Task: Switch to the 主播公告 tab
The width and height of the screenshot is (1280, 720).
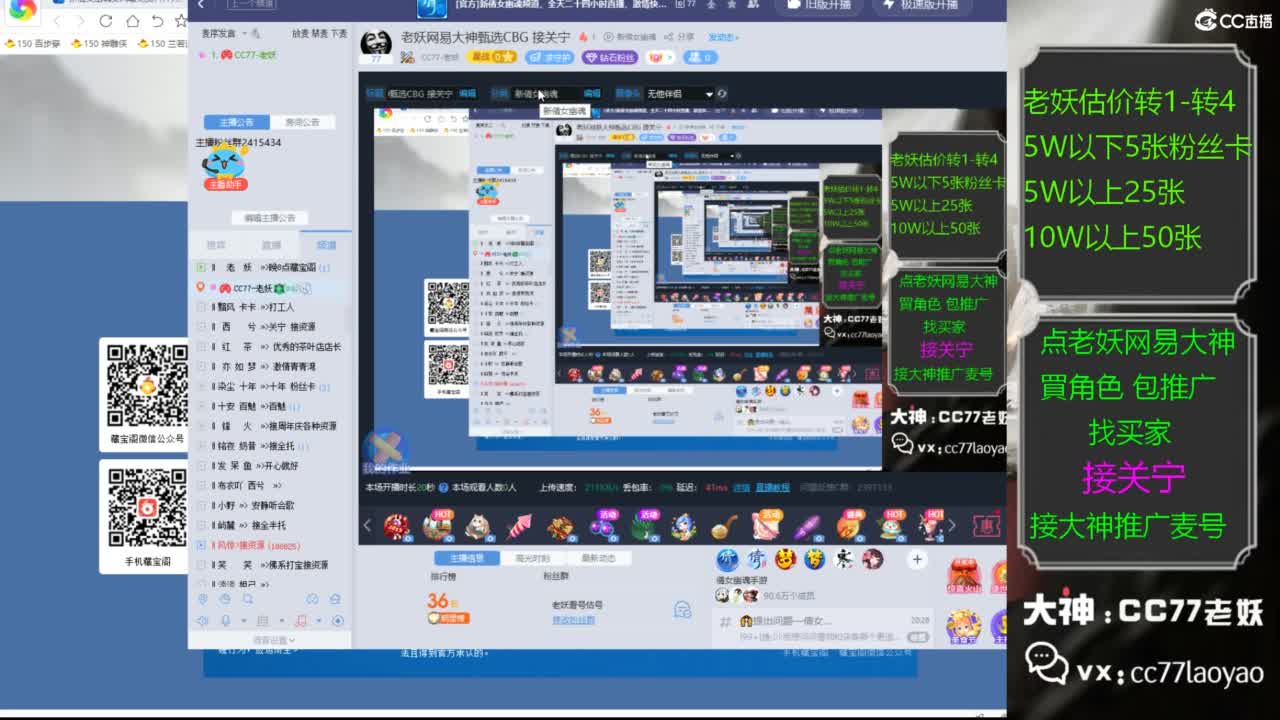Action: pos(237,122)
